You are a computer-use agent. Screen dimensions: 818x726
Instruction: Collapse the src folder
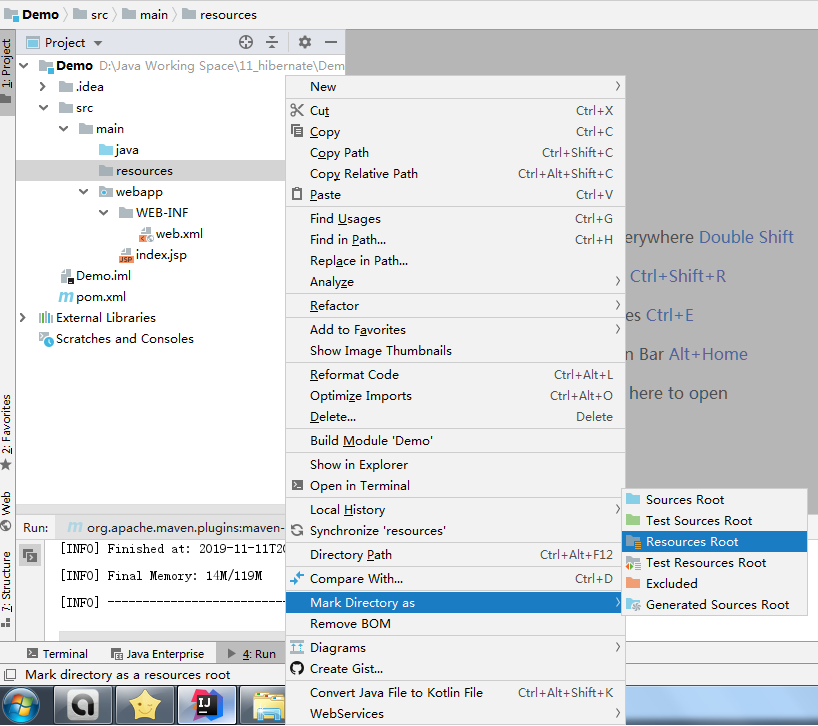click(43, 108)
